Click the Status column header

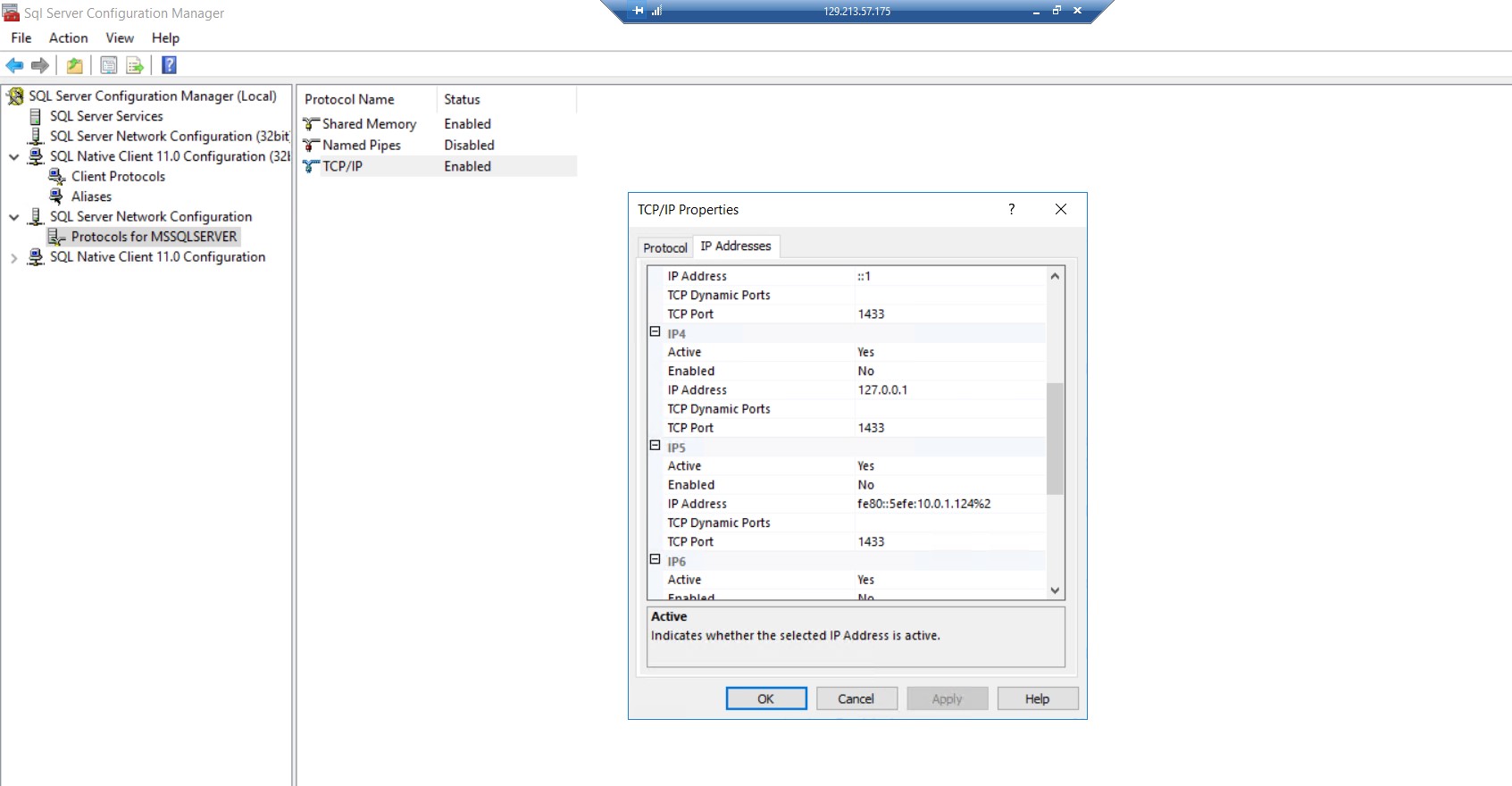(506, 99)
